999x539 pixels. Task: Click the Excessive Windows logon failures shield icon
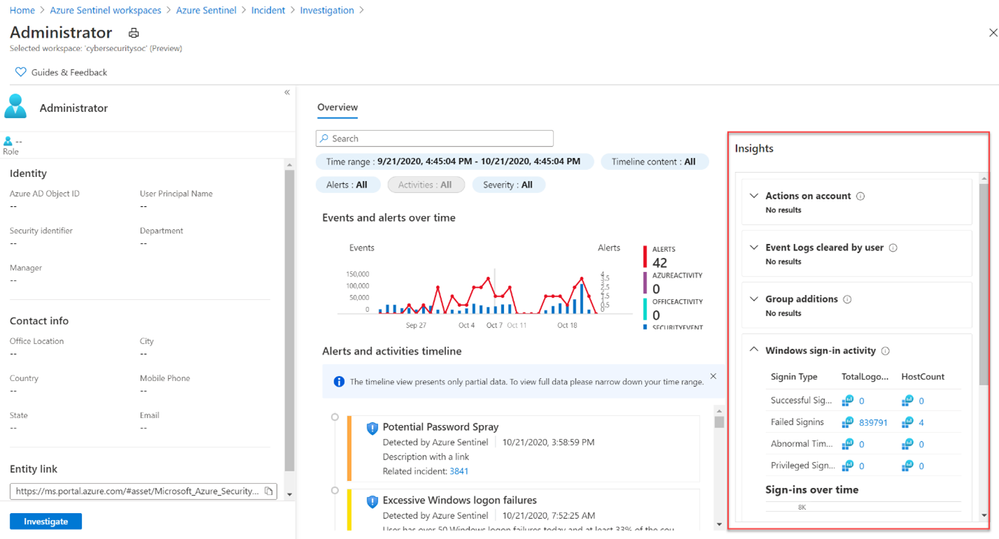(372, 501)
